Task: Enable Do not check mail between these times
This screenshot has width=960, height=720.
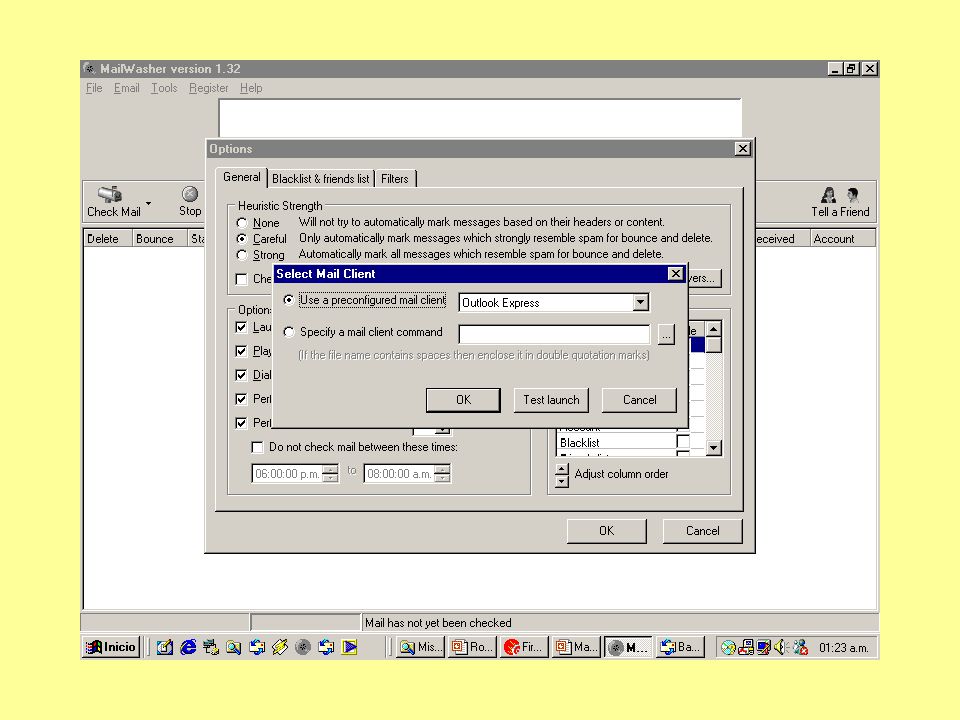Action: [257, 448]
